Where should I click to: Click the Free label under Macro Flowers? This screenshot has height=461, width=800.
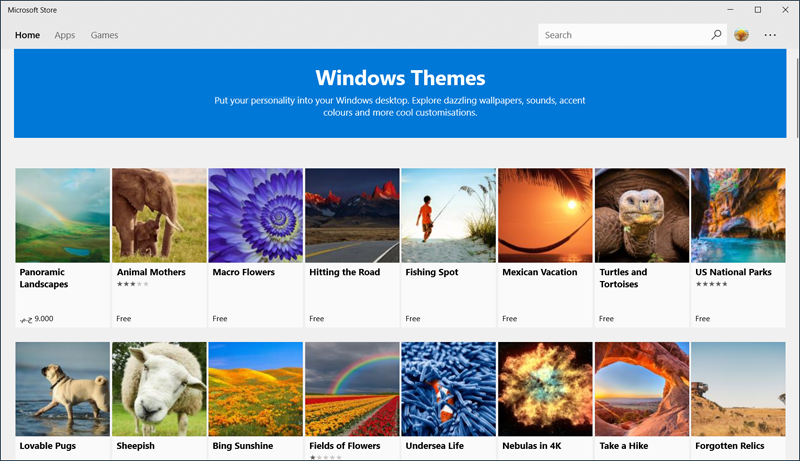pyautogui.click(x=220, y=319)
